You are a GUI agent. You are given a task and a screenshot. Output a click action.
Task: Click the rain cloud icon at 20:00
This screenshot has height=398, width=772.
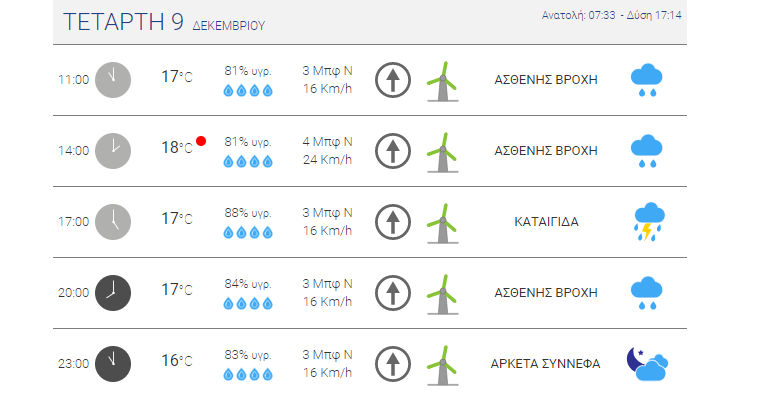click(646, 293)
